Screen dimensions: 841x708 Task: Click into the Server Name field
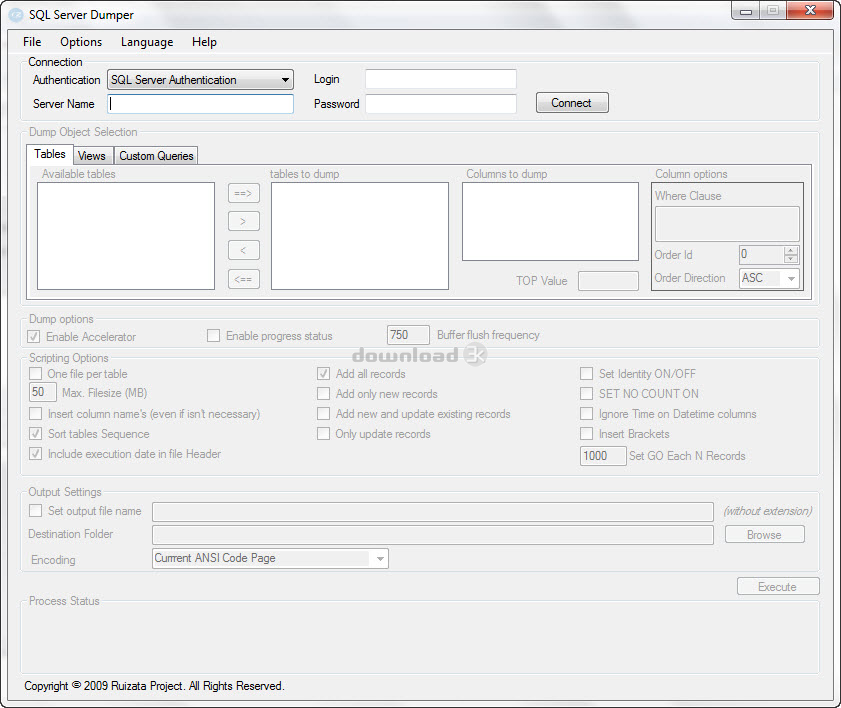200,104
